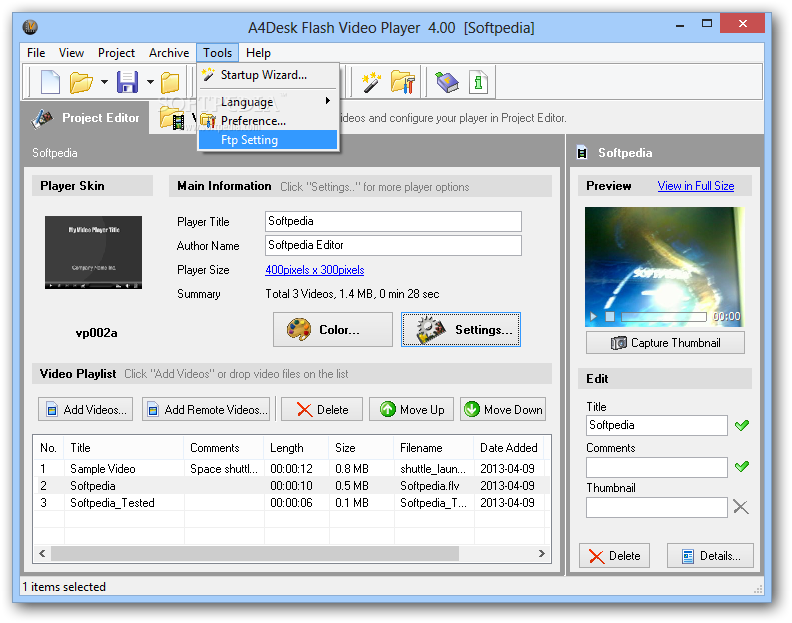Click the Move Up button

[411, 409]
